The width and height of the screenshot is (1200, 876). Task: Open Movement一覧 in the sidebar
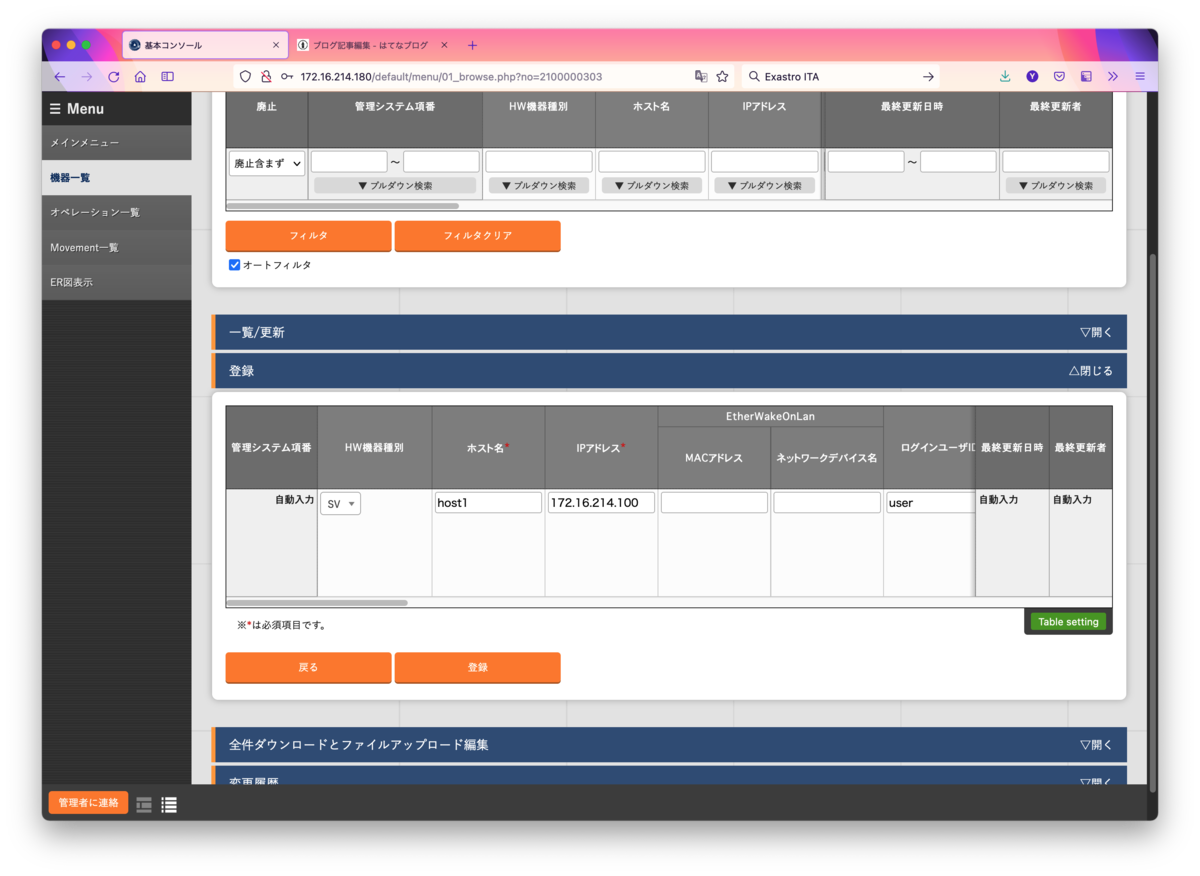coord(116,248)
